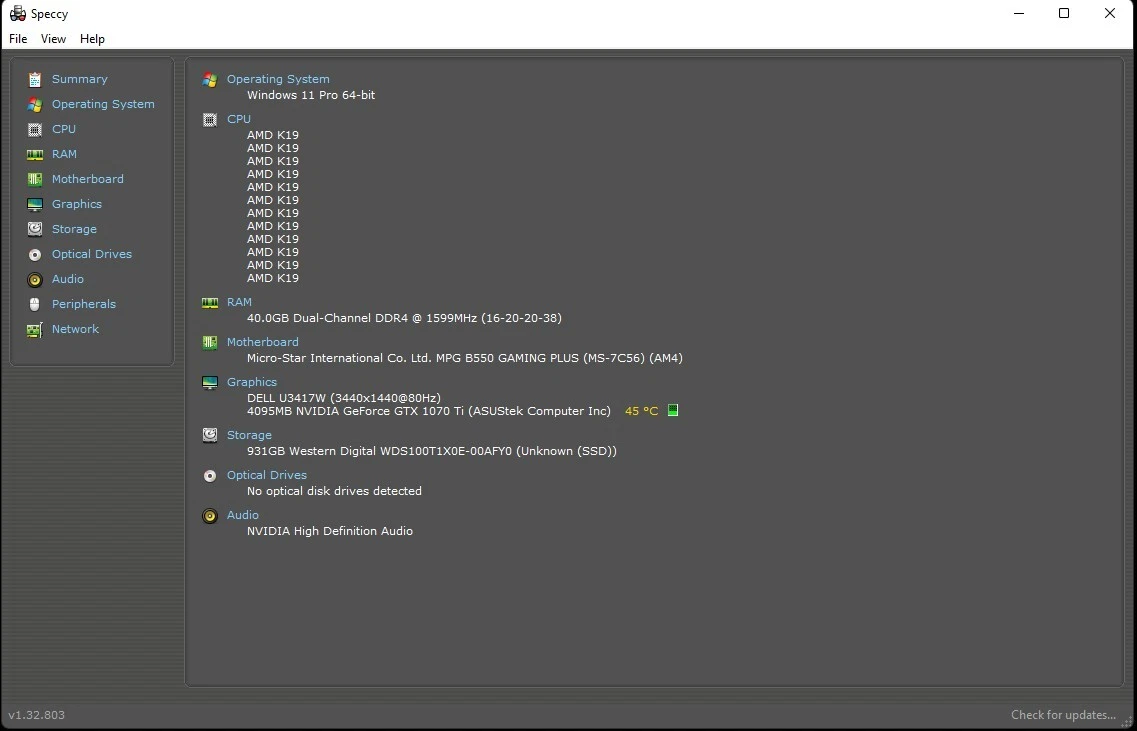
Task: Click the speaker icon beside Audio heading
Action: tap(210, 516)
